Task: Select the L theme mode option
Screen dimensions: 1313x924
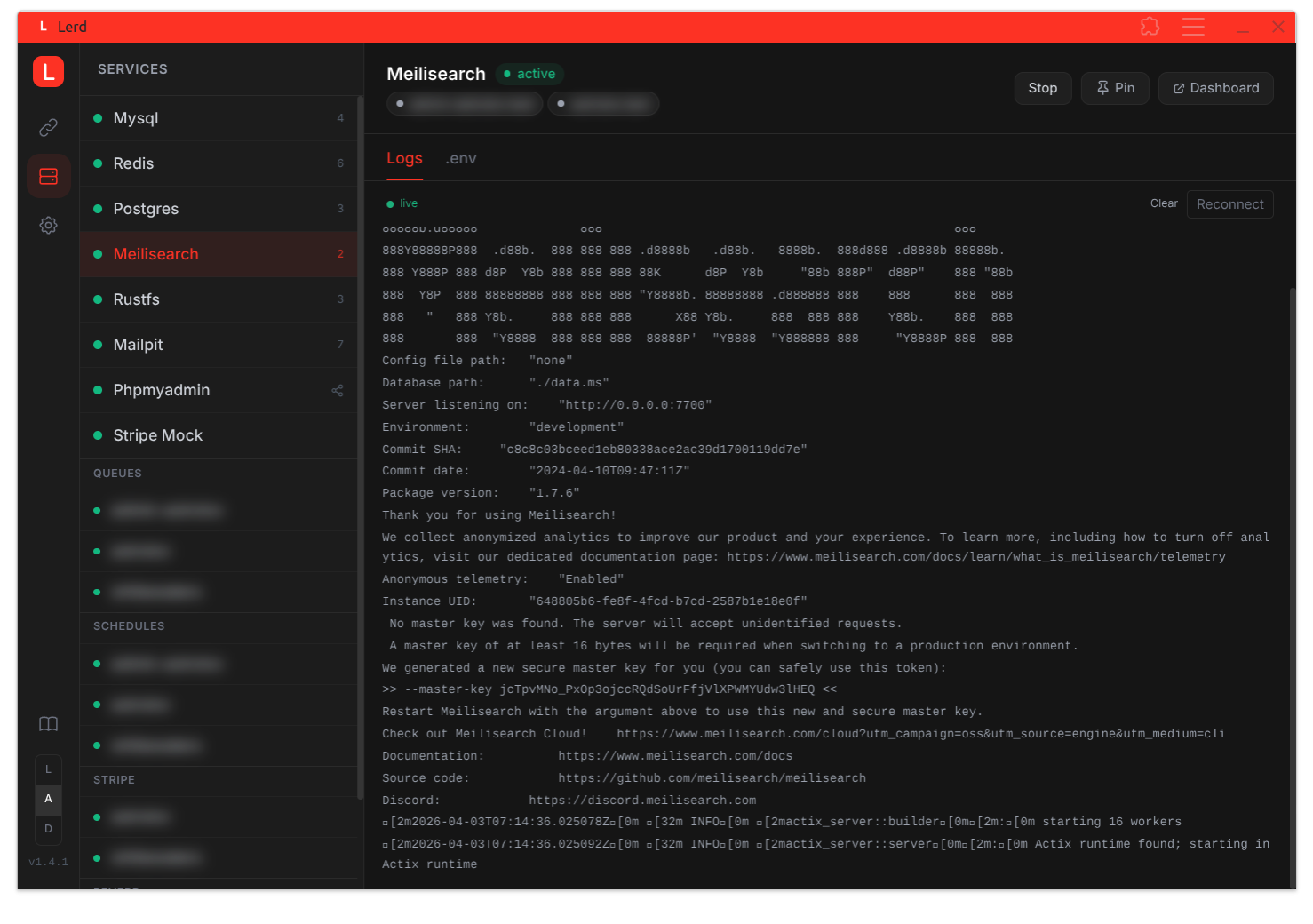Action: point(48,769)
